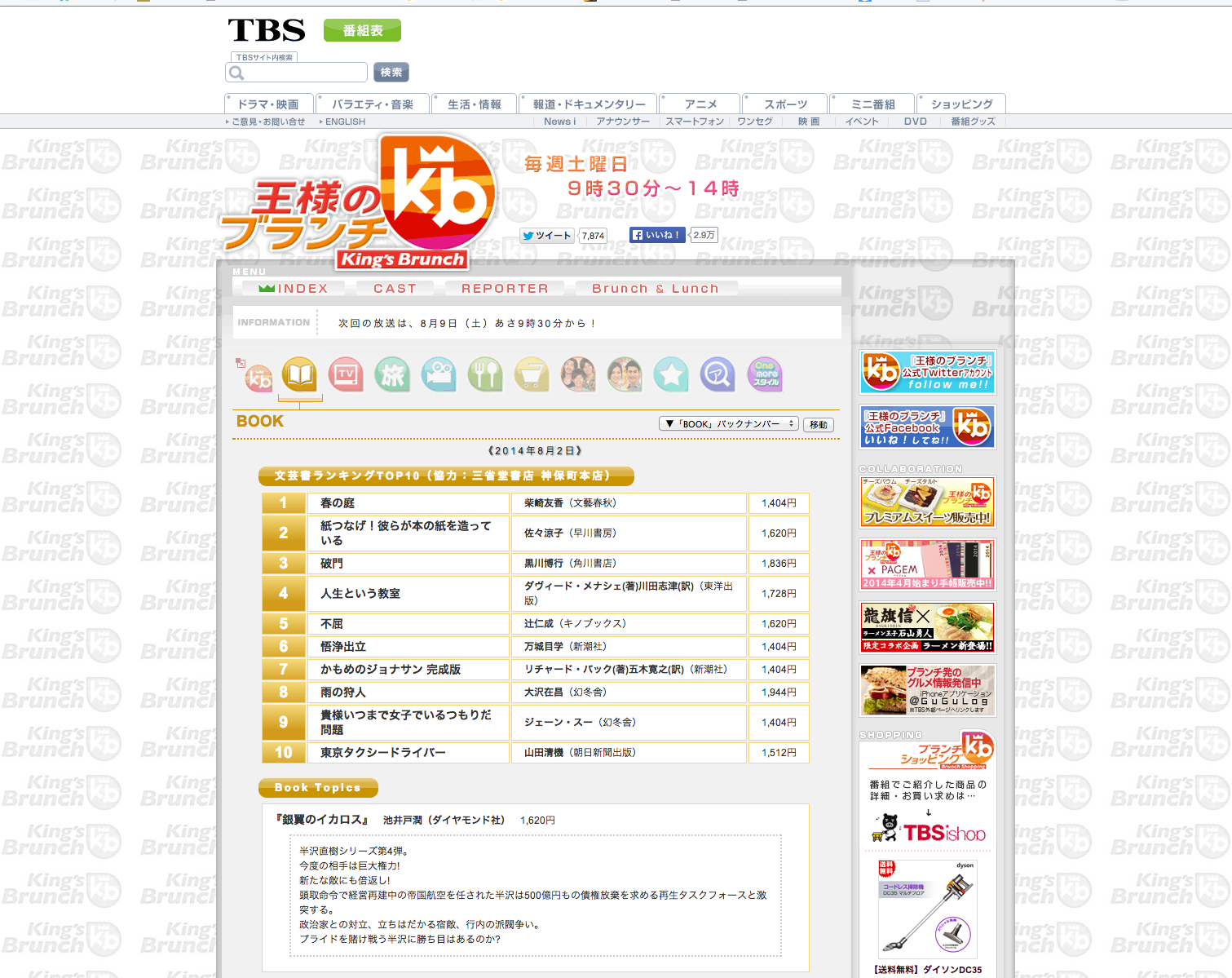Open official Facebook いいね banner

point(928,427)
